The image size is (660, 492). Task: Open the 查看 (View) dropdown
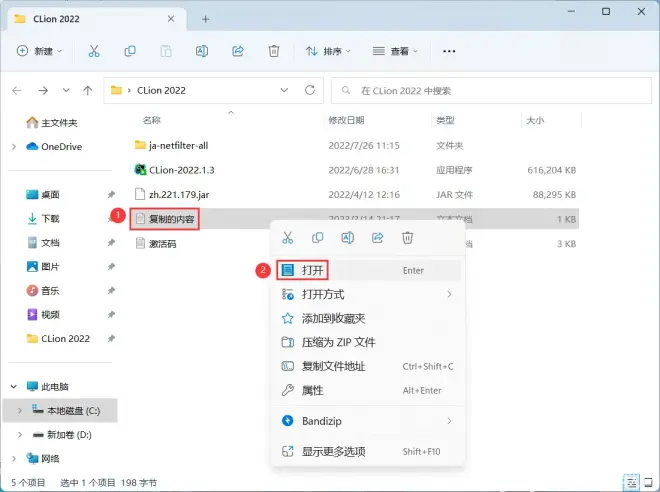coord(396,51)
